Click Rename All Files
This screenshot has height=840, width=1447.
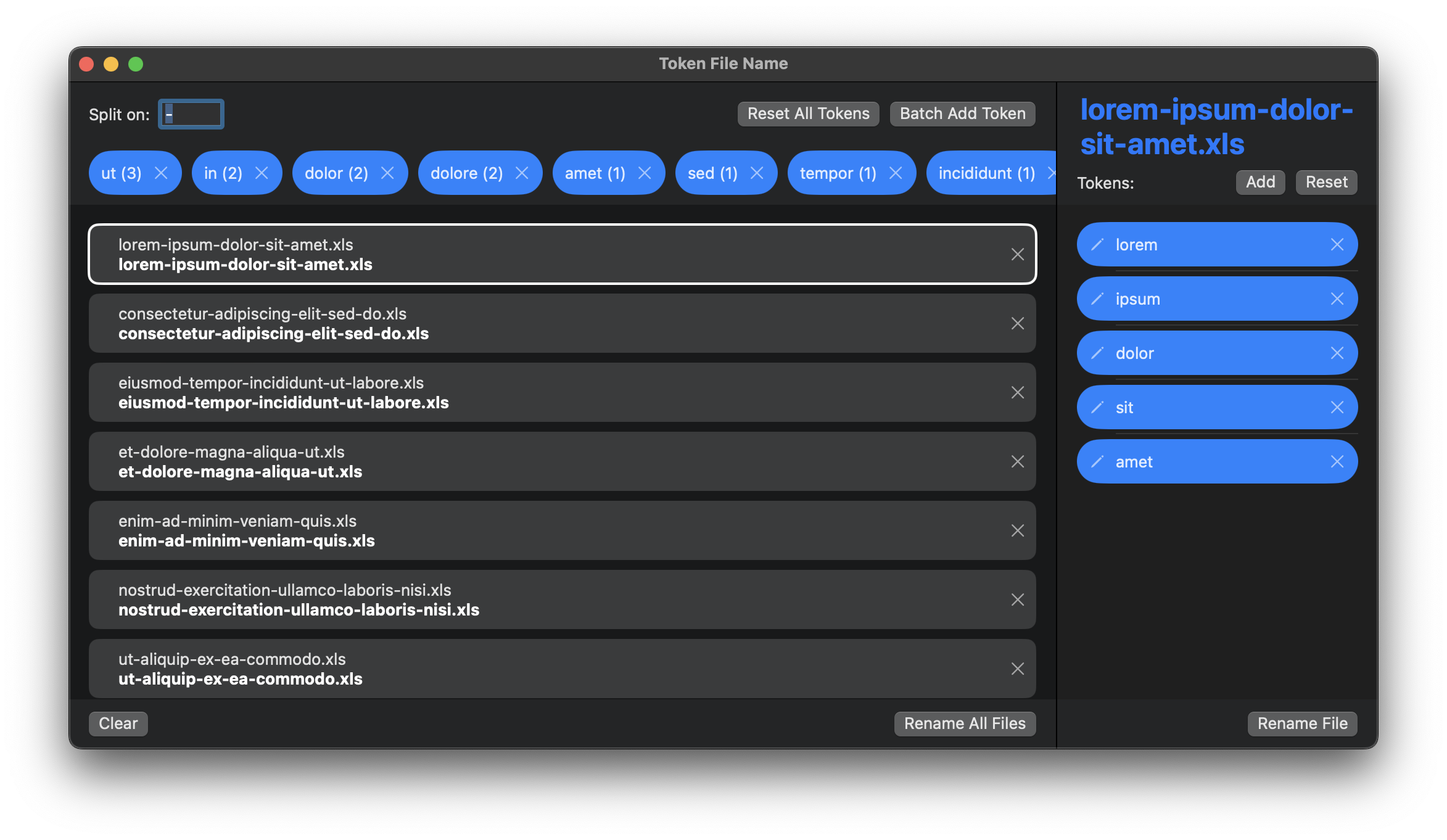click(x=964, y=724)
